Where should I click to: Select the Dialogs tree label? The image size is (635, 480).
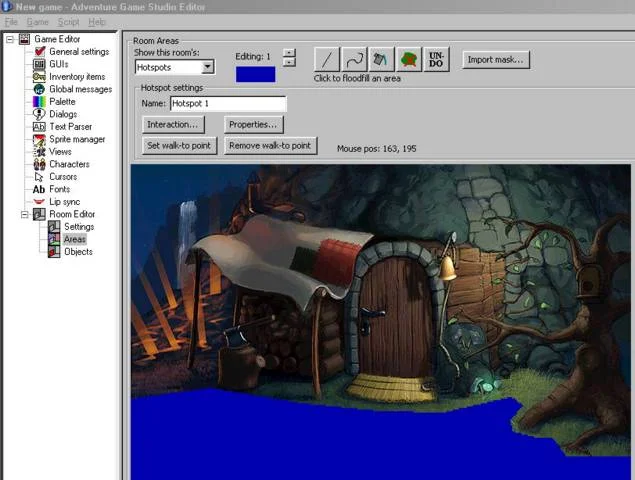click(x=63, y=114)
